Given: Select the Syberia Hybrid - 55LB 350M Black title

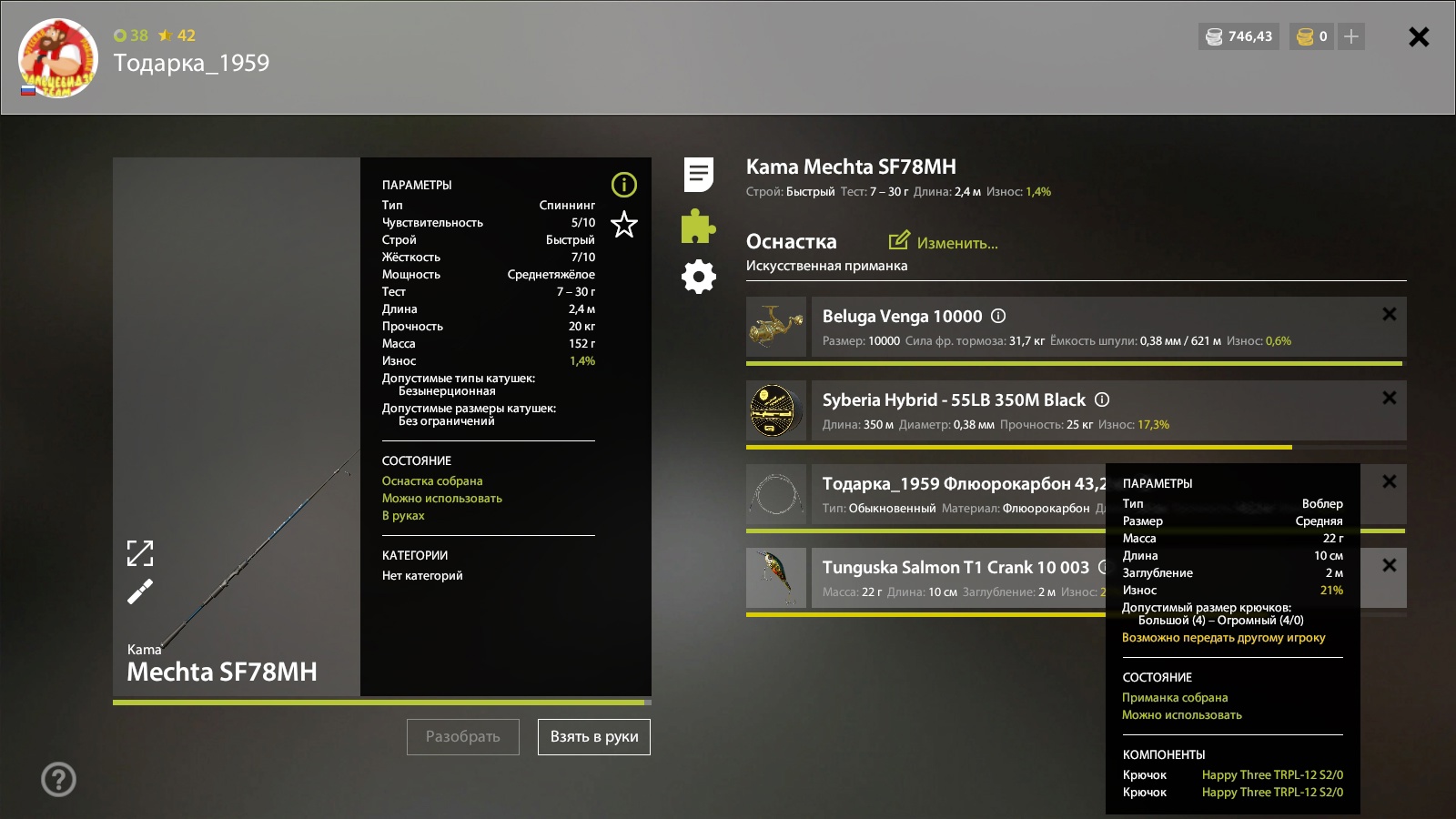Looking at the screenshot, I should tap(954, 399).
